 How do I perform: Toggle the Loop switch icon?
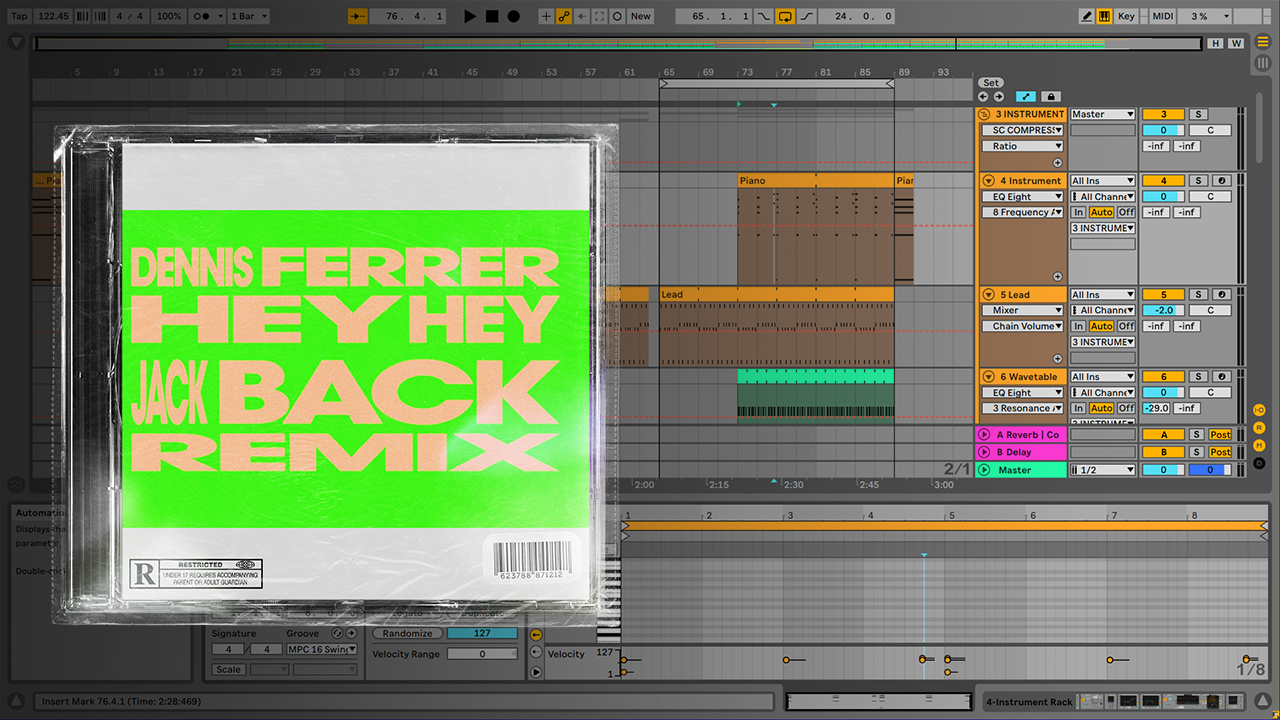pos(785,16)
